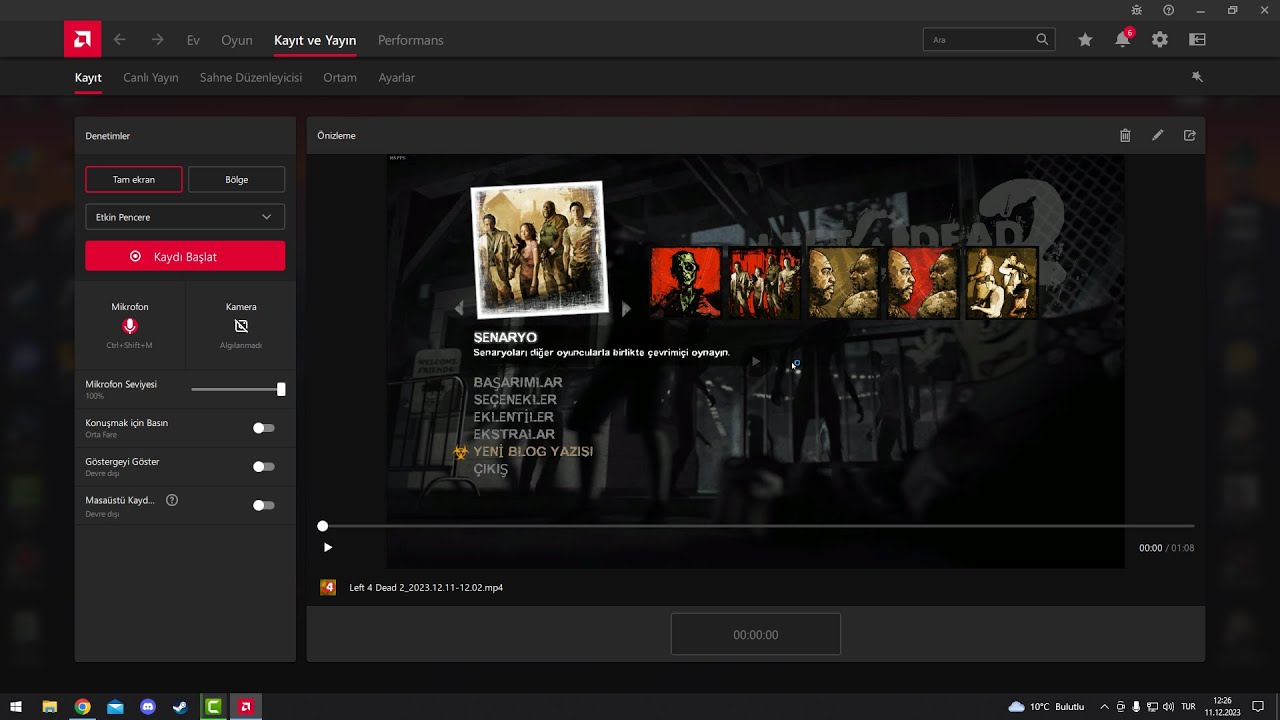Image resolution: width=1280 pixels, height=720 pixels.
Task: Open weather 10°C Bulutlu widget
Action: point(1046,707)
